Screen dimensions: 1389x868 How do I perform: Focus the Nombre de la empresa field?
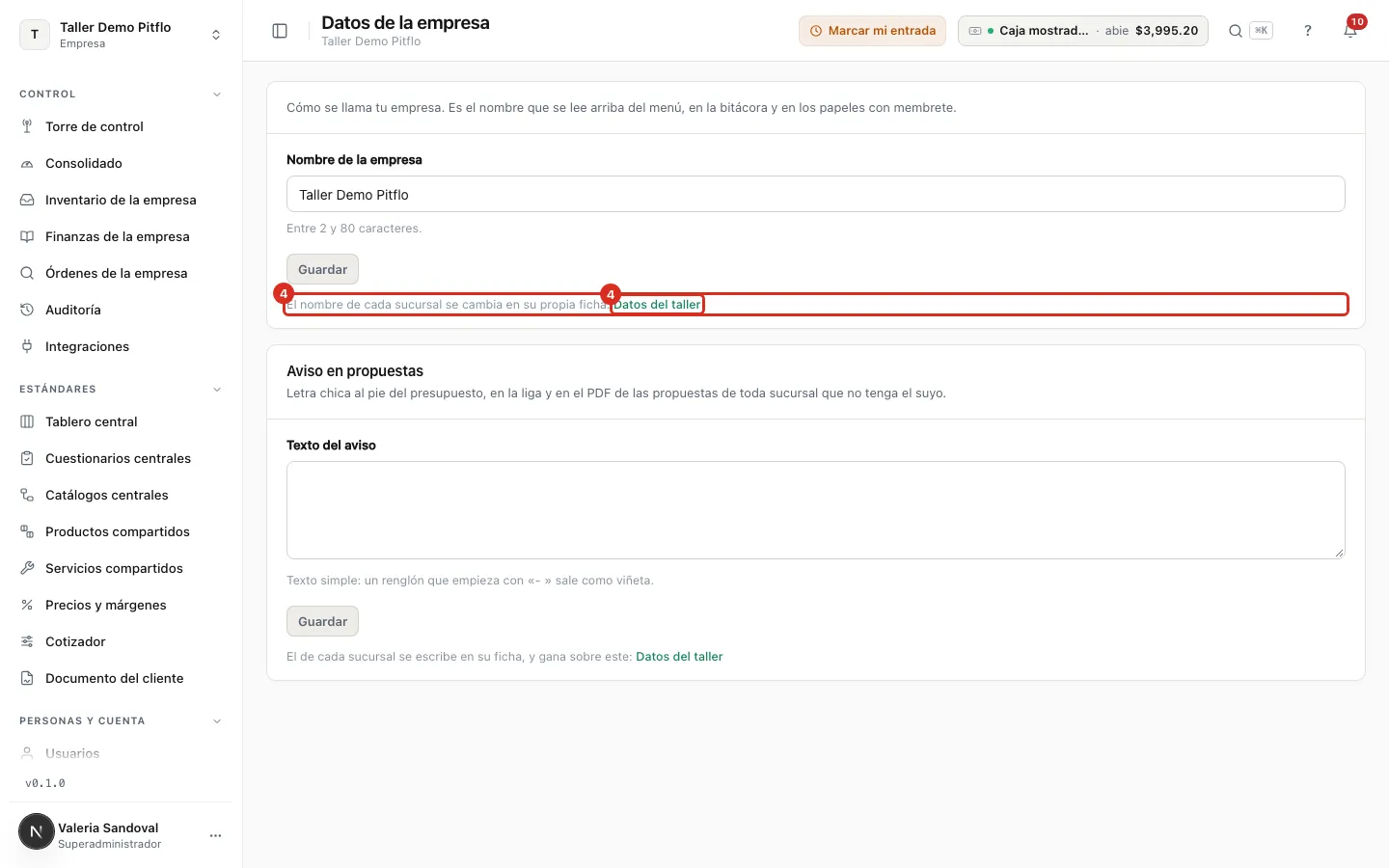click(x=816, y=194)
